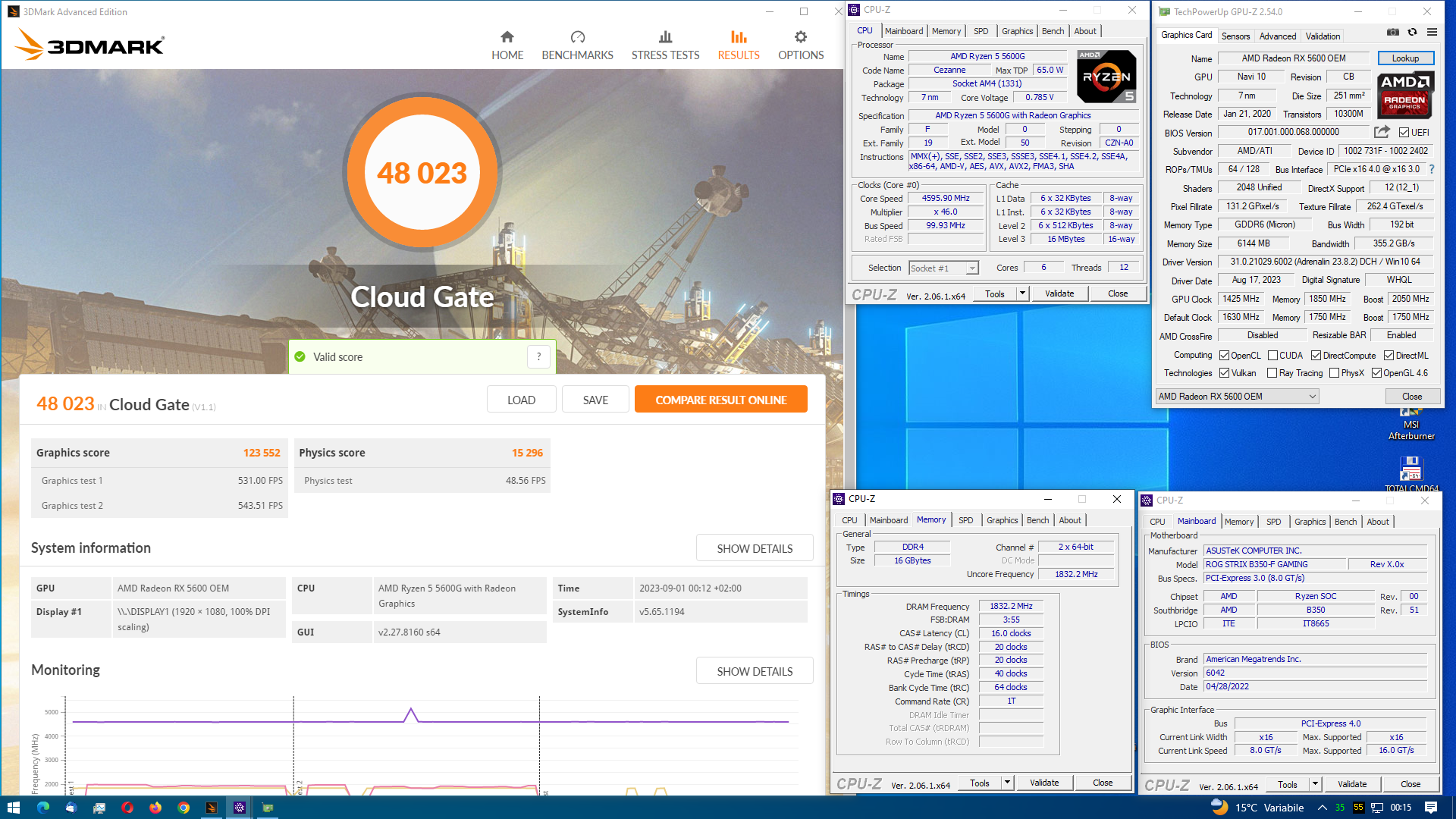Toggle UEFI checkbox in GPU-Z
The width and height of the screenshot is (1456, 819).
click(x=1404, y=133)
